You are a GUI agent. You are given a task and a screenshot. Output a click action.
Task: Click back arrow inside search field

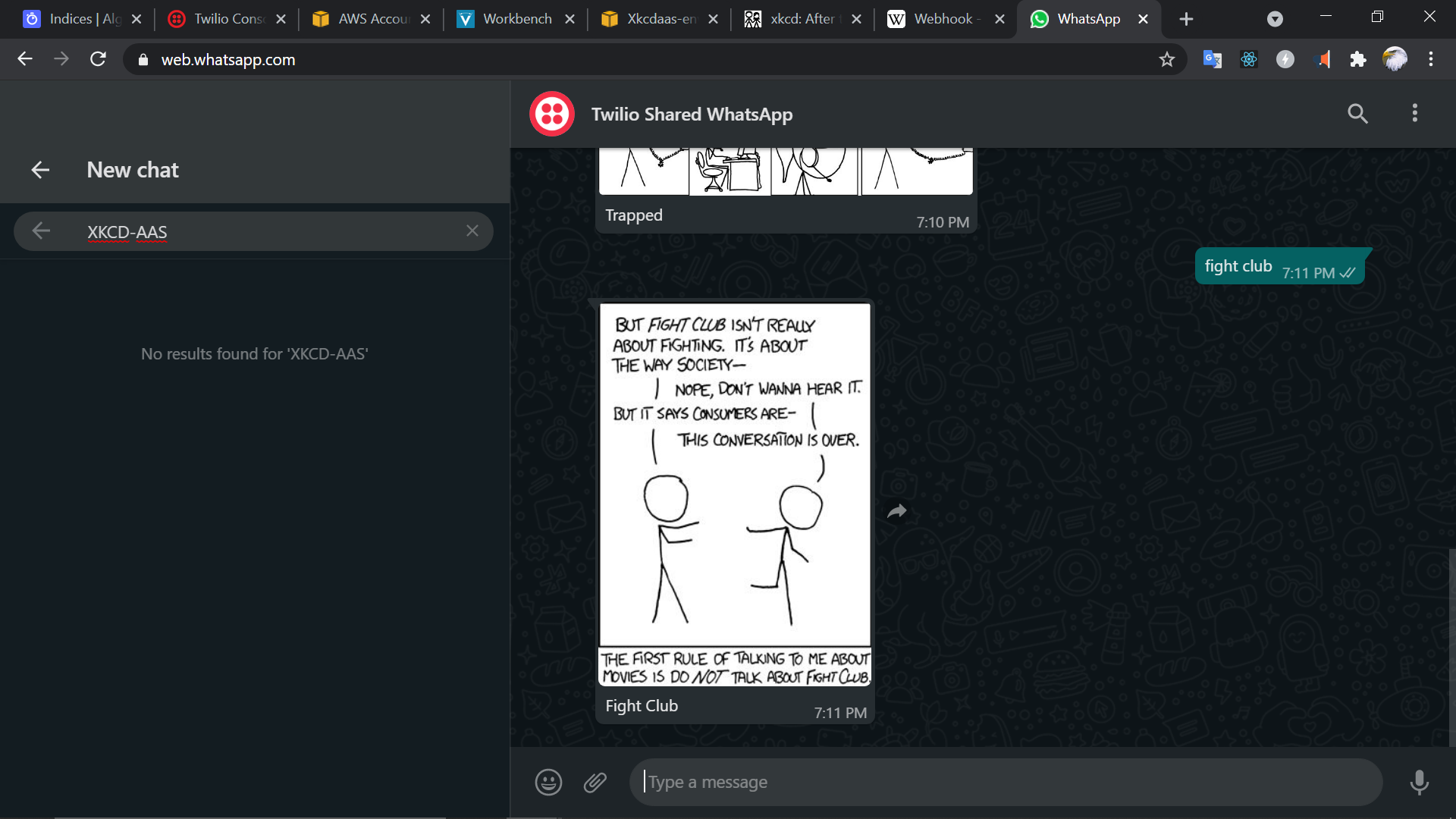(x=42, y=231)
